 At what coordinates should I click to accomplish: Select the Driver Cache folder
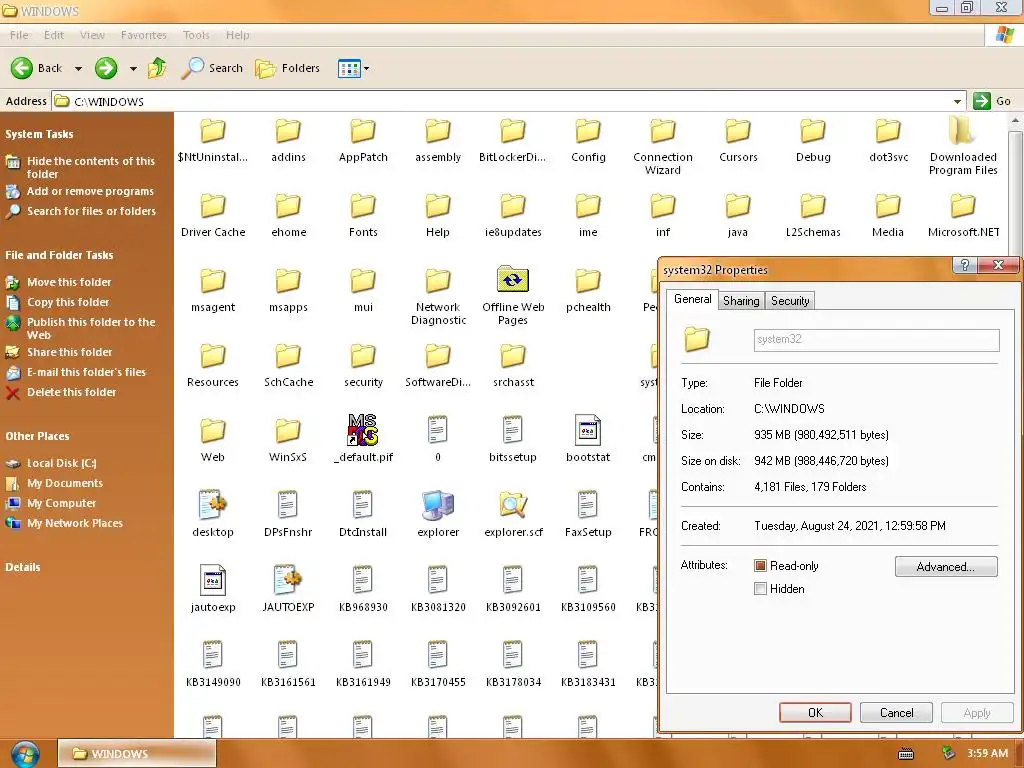click(x=213, y=216)
